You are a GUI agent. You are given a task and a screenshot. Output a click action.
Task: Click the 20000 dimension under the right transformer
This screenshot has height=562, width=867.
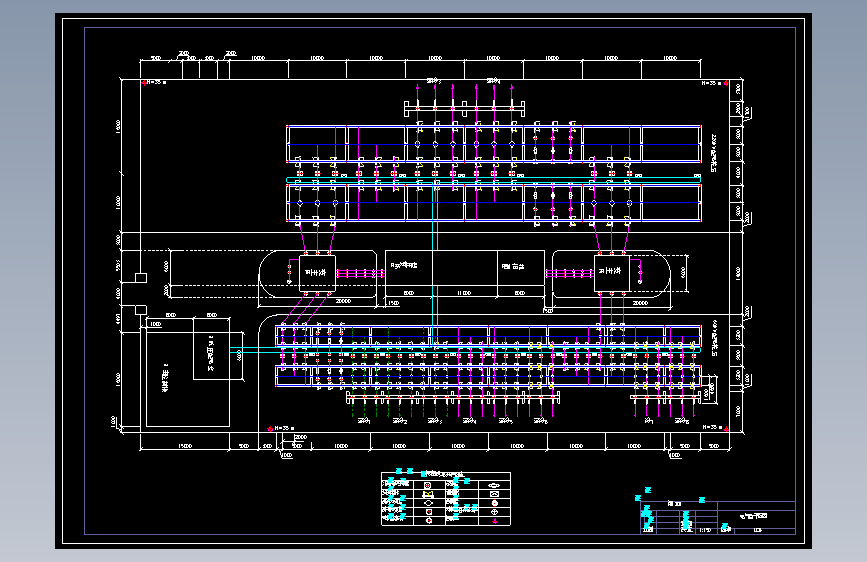[x=640, y=303]
